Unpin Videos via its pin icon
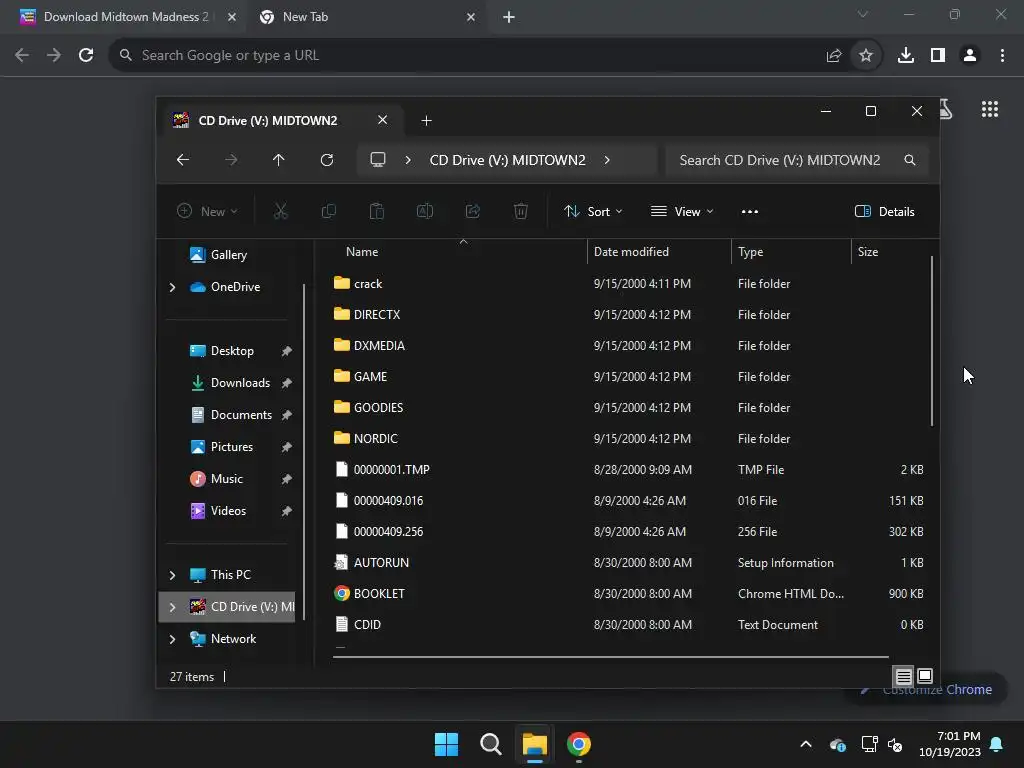The width and height of the screenshot is (1024, 768). (x=286, y=511)
